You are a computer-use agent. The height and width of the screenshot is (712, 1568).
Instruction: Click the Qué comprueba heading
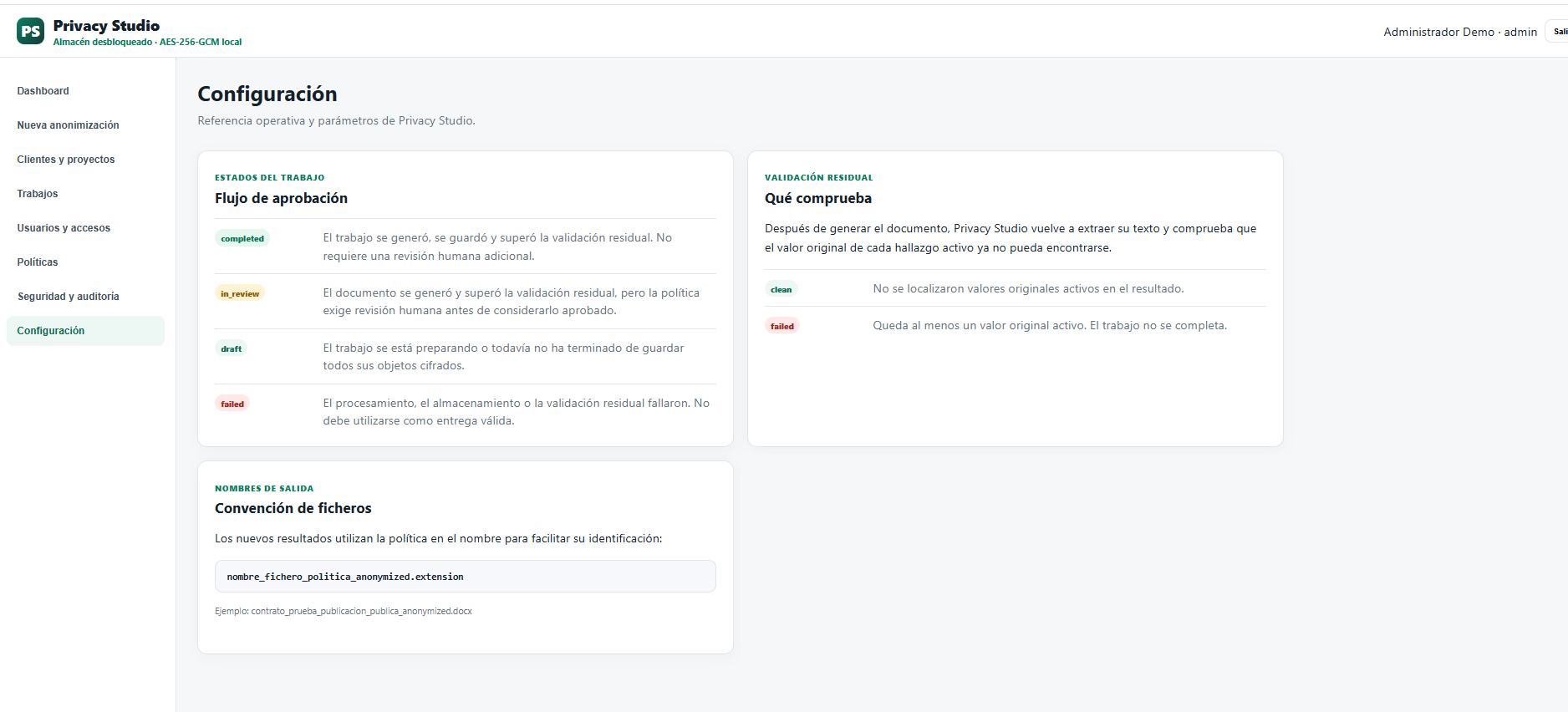point(818,198)
